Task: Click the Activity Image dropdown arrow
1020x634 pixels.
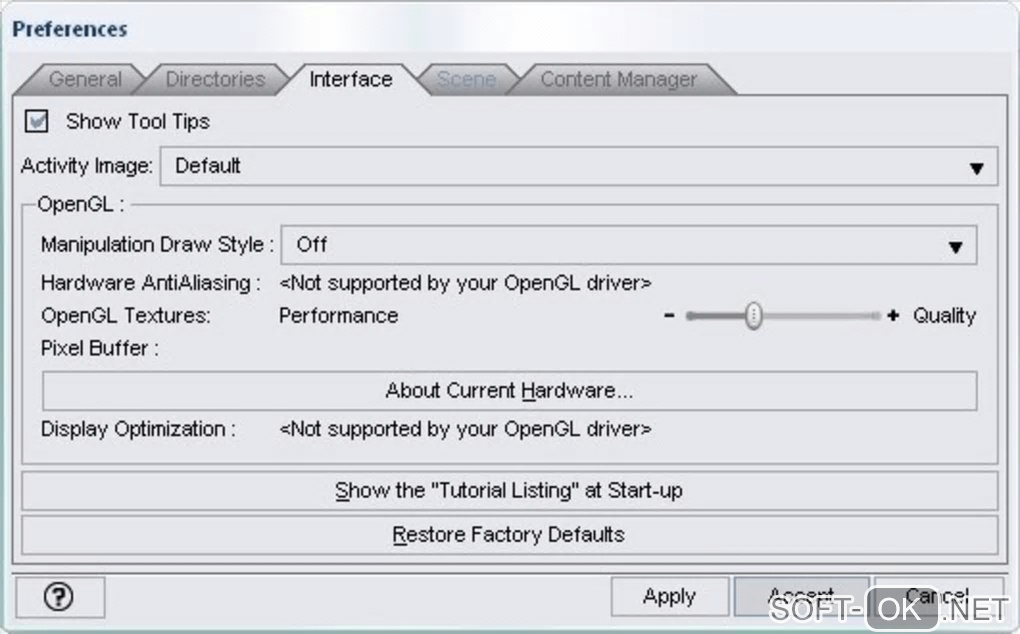Action: pyautogui.click(x=977, y=168)
